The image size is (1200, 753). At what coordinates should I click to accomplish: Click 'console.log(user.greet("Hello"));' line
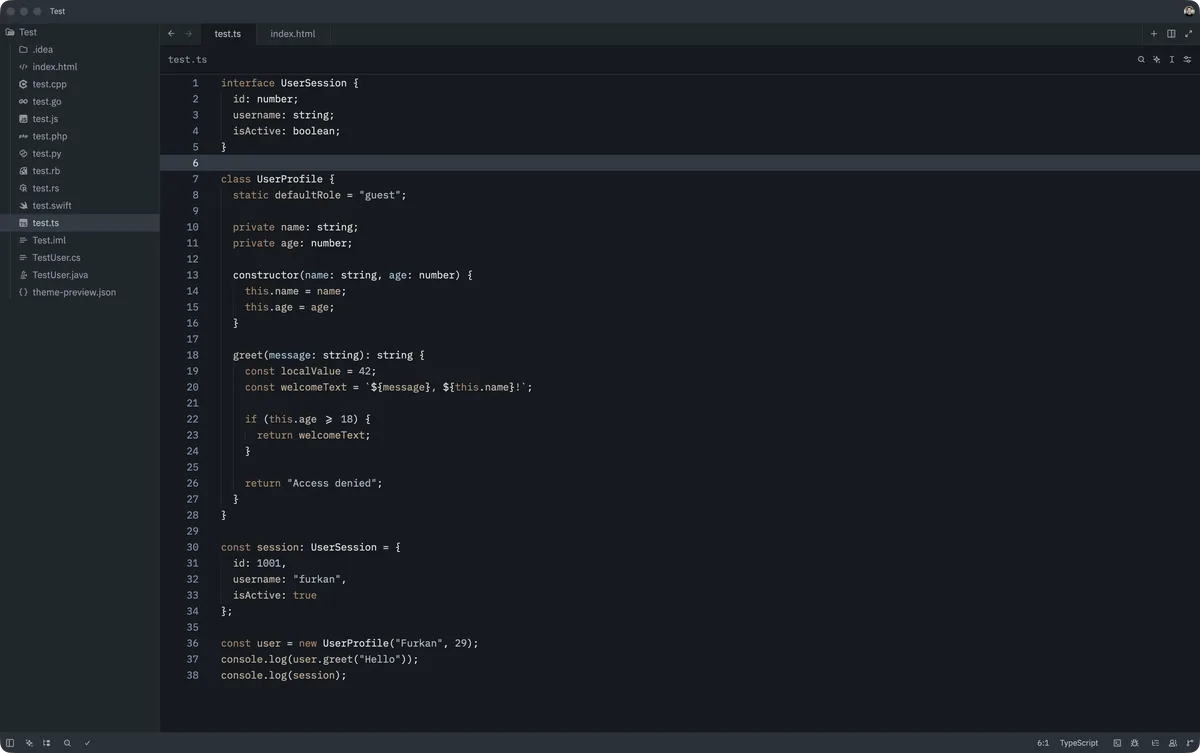tap(320, 659)
